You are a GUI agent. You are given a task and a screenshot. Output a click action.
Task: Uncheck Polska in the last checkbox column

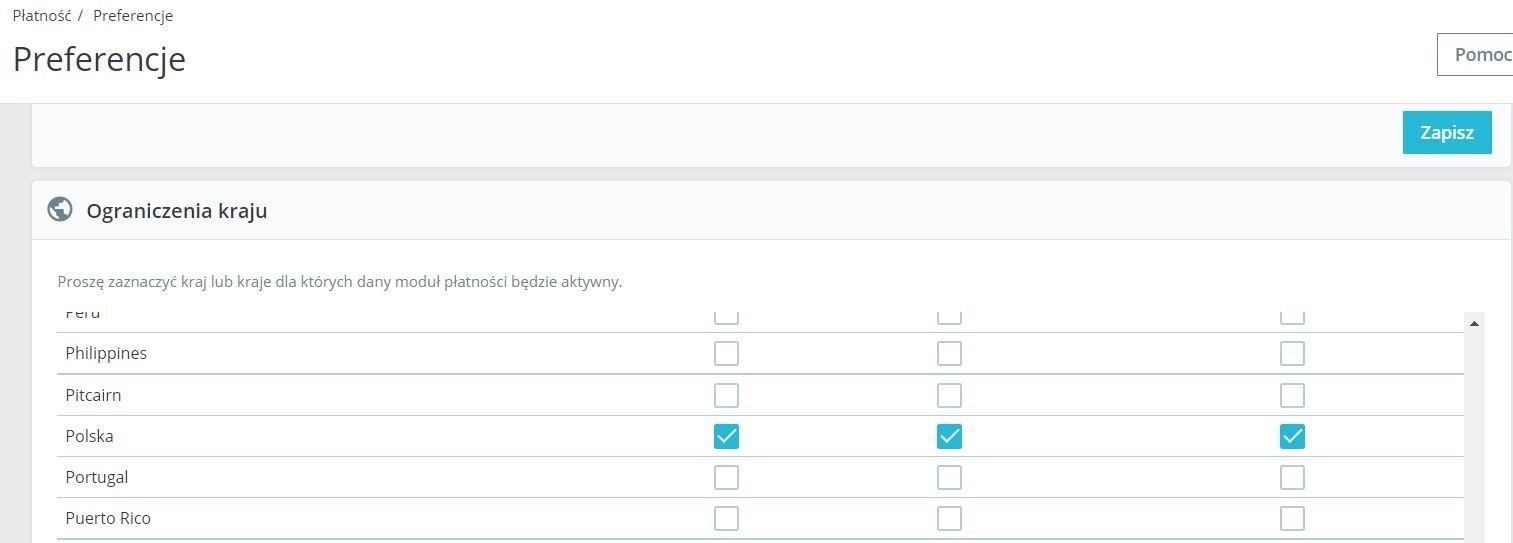(x=1292, y=436)
